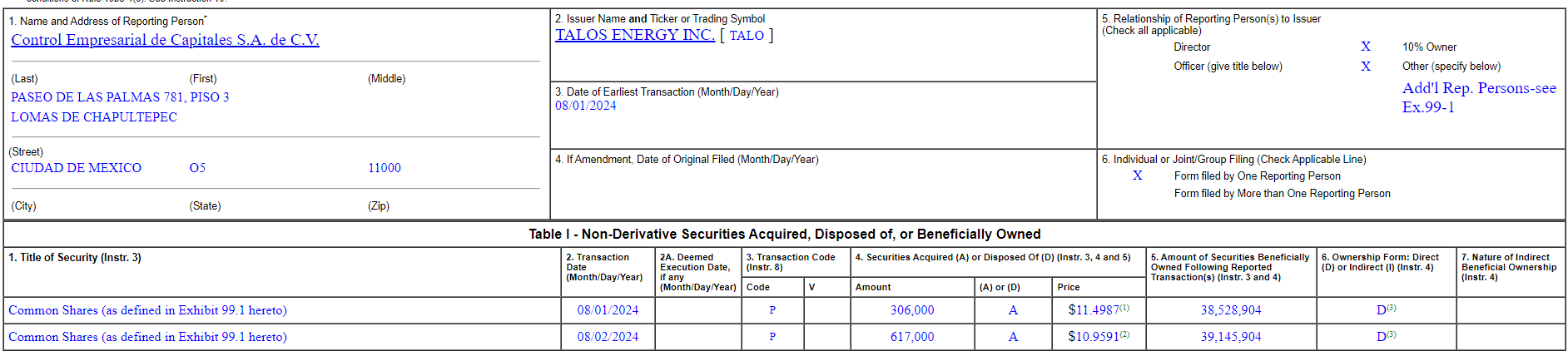Click the LOMAS DE CHAPULTEPEC address line
This screenshot has width=1568, height=351.
pos(94,117)
